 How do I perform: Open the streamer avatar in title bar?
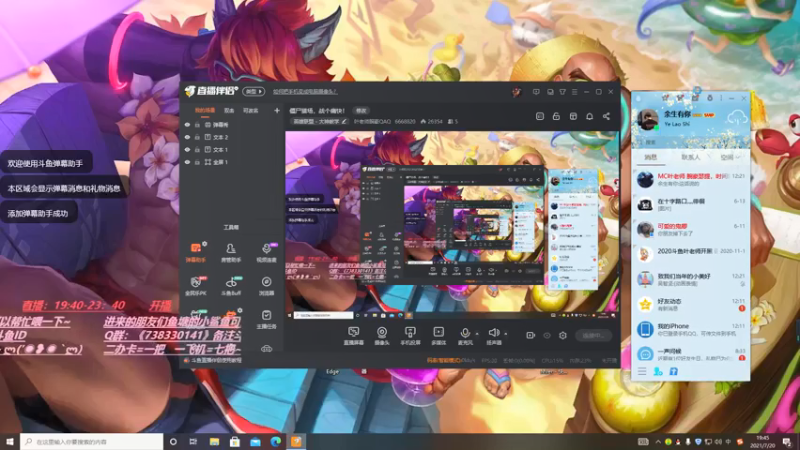517,92
